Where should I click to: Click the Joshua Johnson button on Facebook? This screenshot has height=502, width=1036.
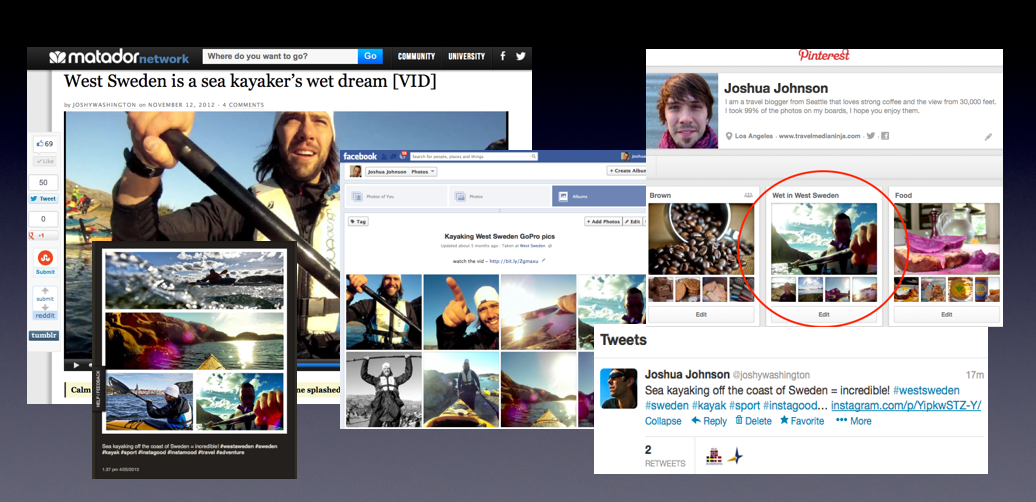(x=385, y=171)
